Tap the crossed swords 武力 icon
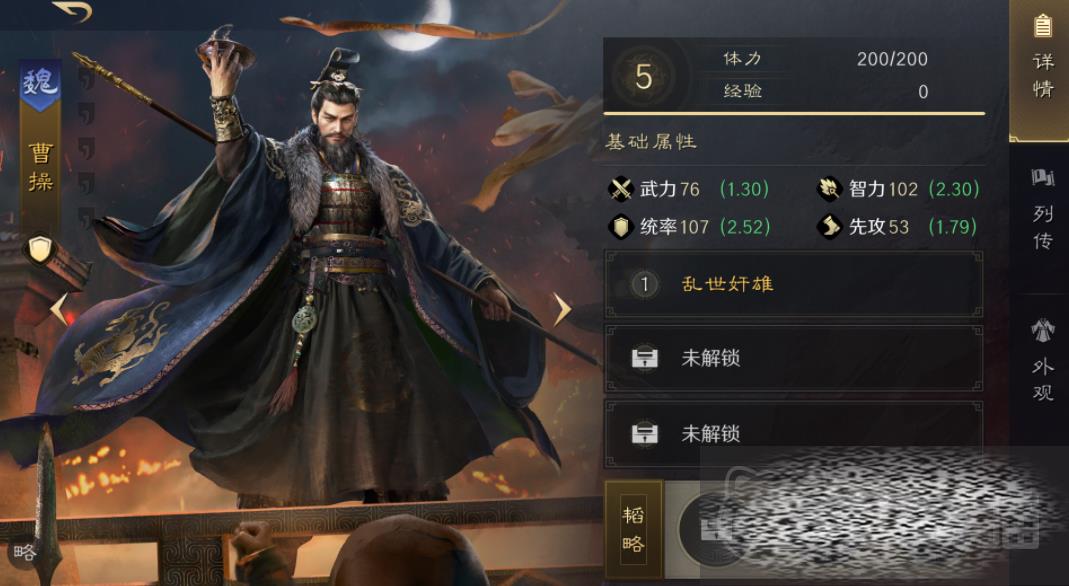Image resolution: width=1069 pixels, height=586 pixels. 621,189
